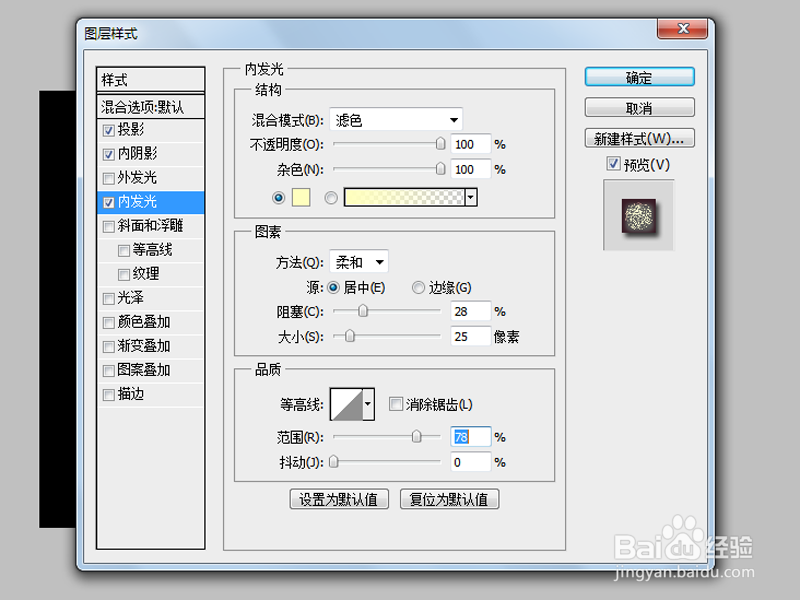Click the 杂色 value field
This screenshot has width=800, height=600.
click(470, 169)
